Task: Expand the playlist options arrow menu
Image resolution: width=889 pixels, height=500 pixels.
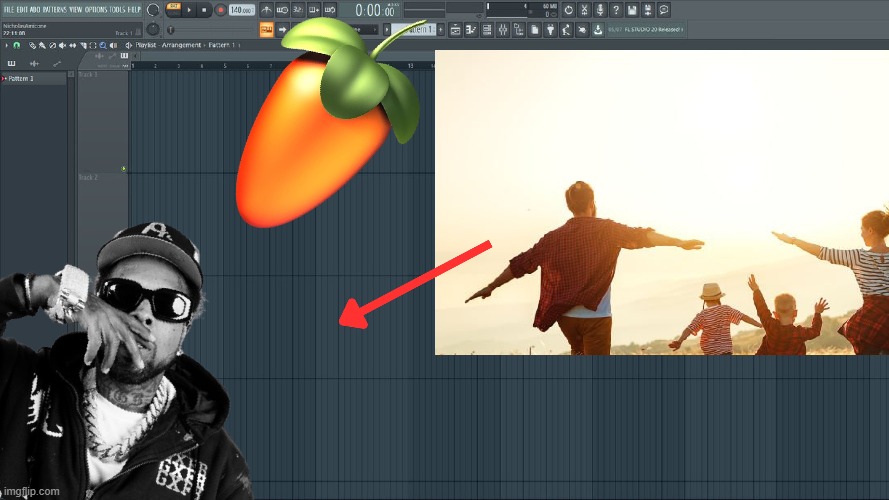Action: [6, 45]
